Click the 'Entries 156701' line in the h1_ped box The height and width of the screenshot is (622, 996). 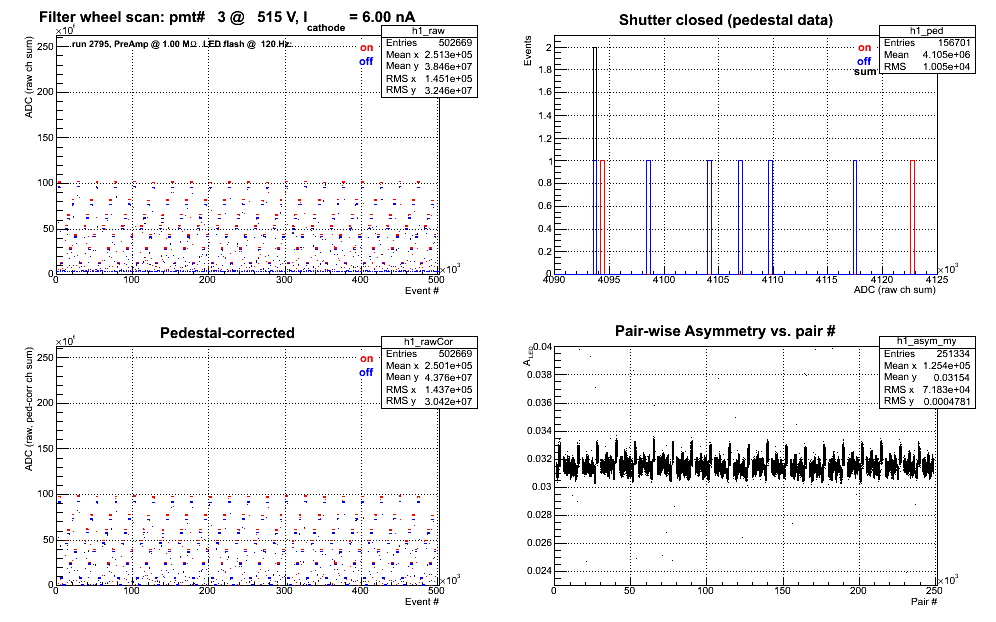tap(927, 43)
